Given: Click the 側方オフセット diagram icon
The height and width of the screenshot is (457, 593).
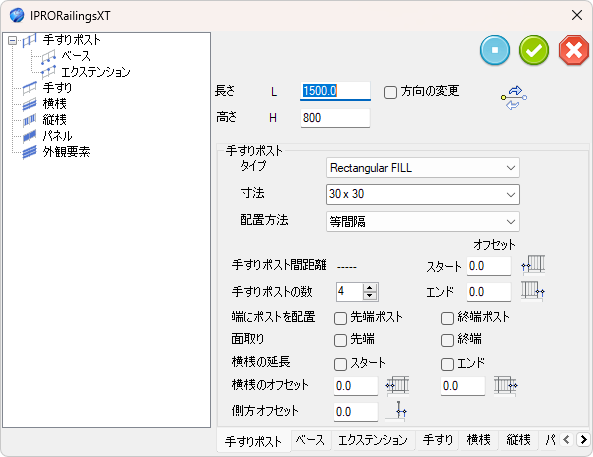Looking at the screenshot, I should 396,410.
